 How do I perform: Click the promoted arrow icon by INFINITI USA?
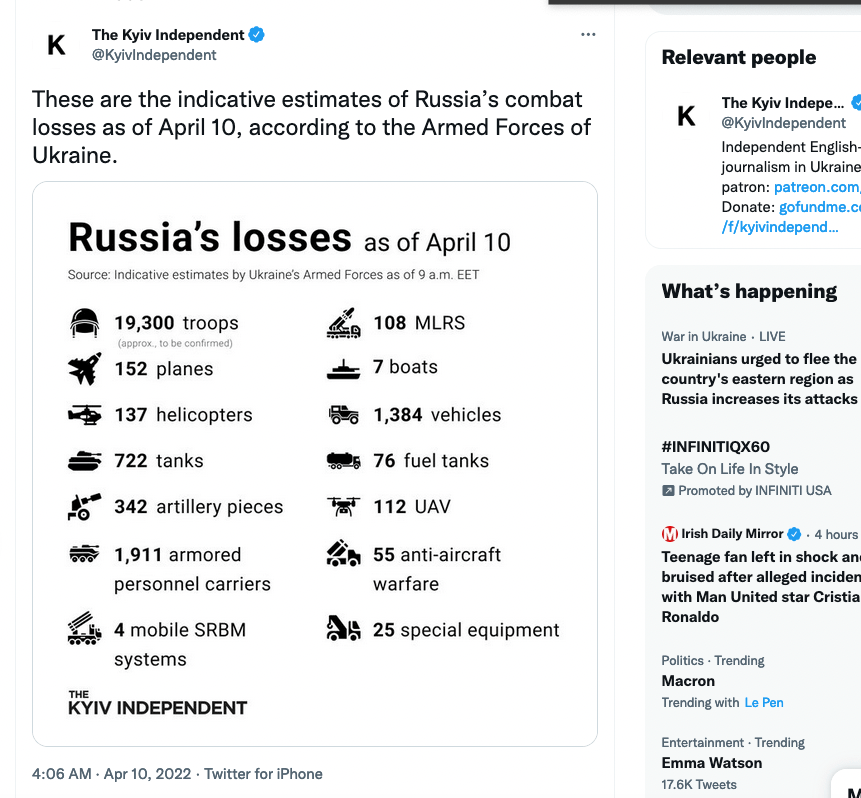[x=668, y=491]
